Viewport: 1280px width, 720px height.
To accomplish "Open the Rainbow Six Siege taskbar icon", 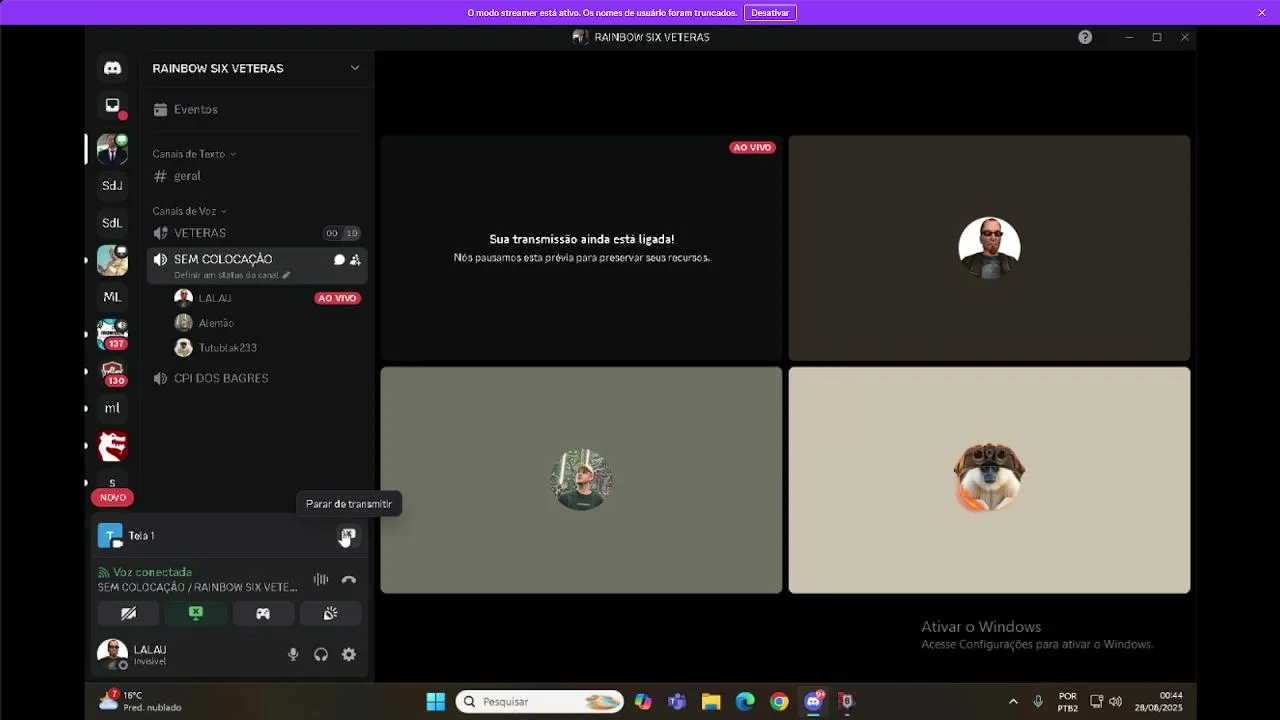I will [847, 702].
